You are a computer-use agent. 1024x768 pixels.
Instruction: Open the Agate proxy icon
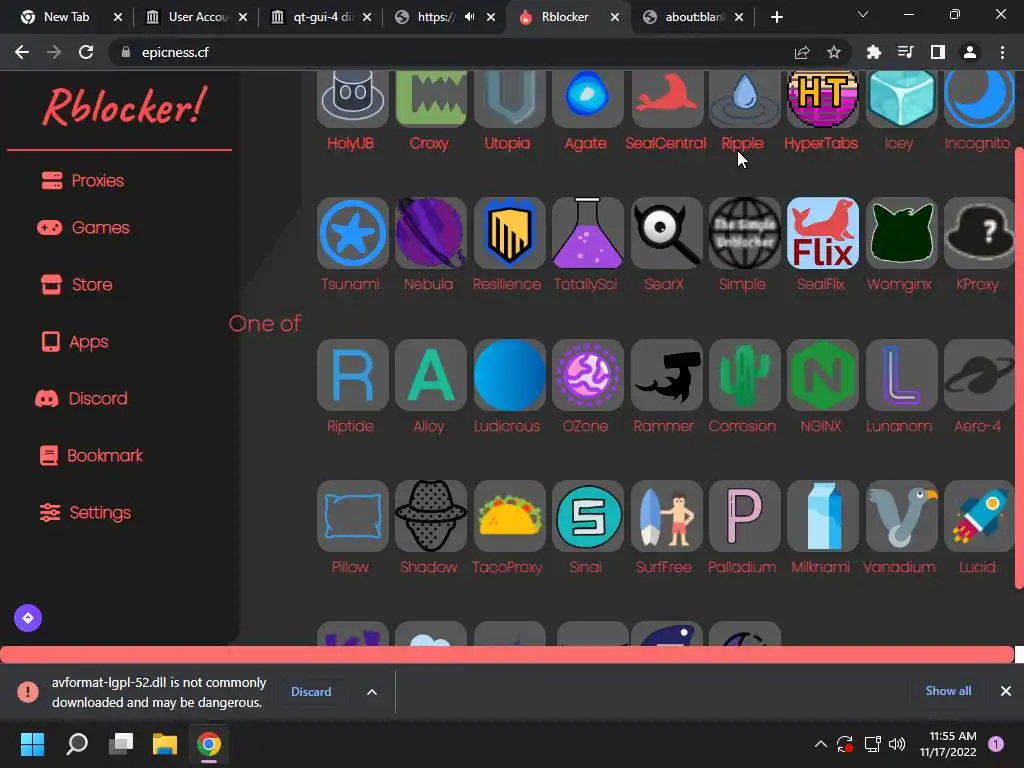(588, 99)
